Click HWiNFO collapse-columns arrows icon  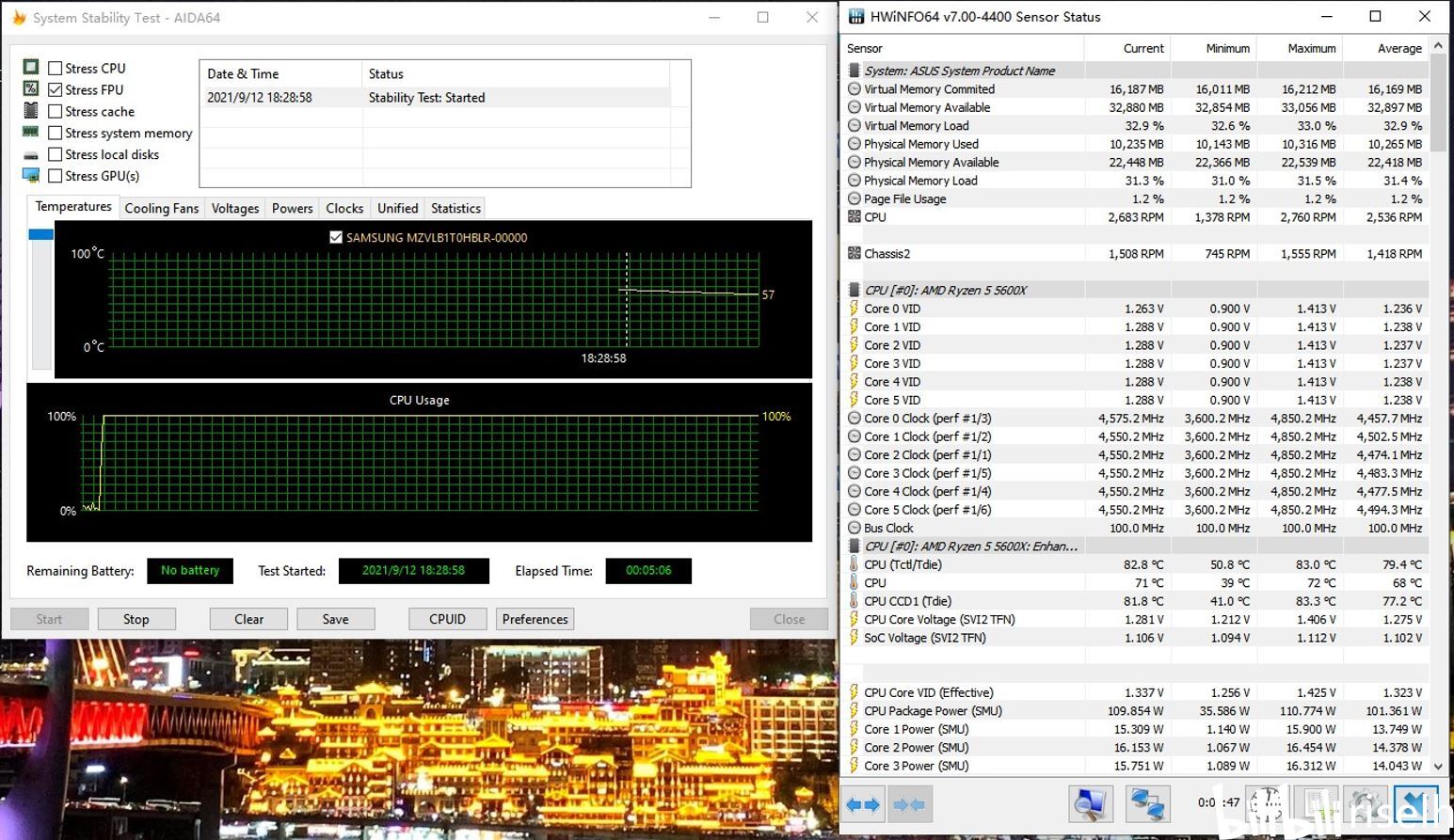(x=909, y=804)
